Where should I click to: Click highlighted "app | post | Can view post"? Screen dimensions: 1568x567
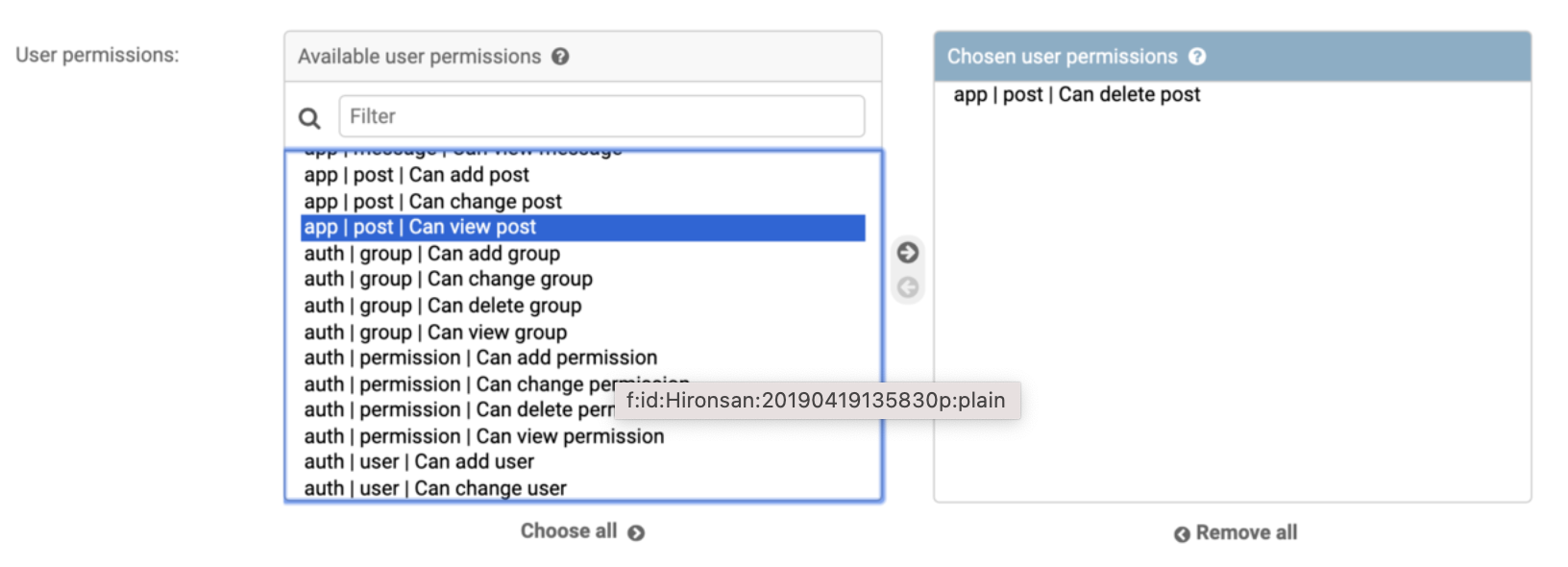(420, 228)
